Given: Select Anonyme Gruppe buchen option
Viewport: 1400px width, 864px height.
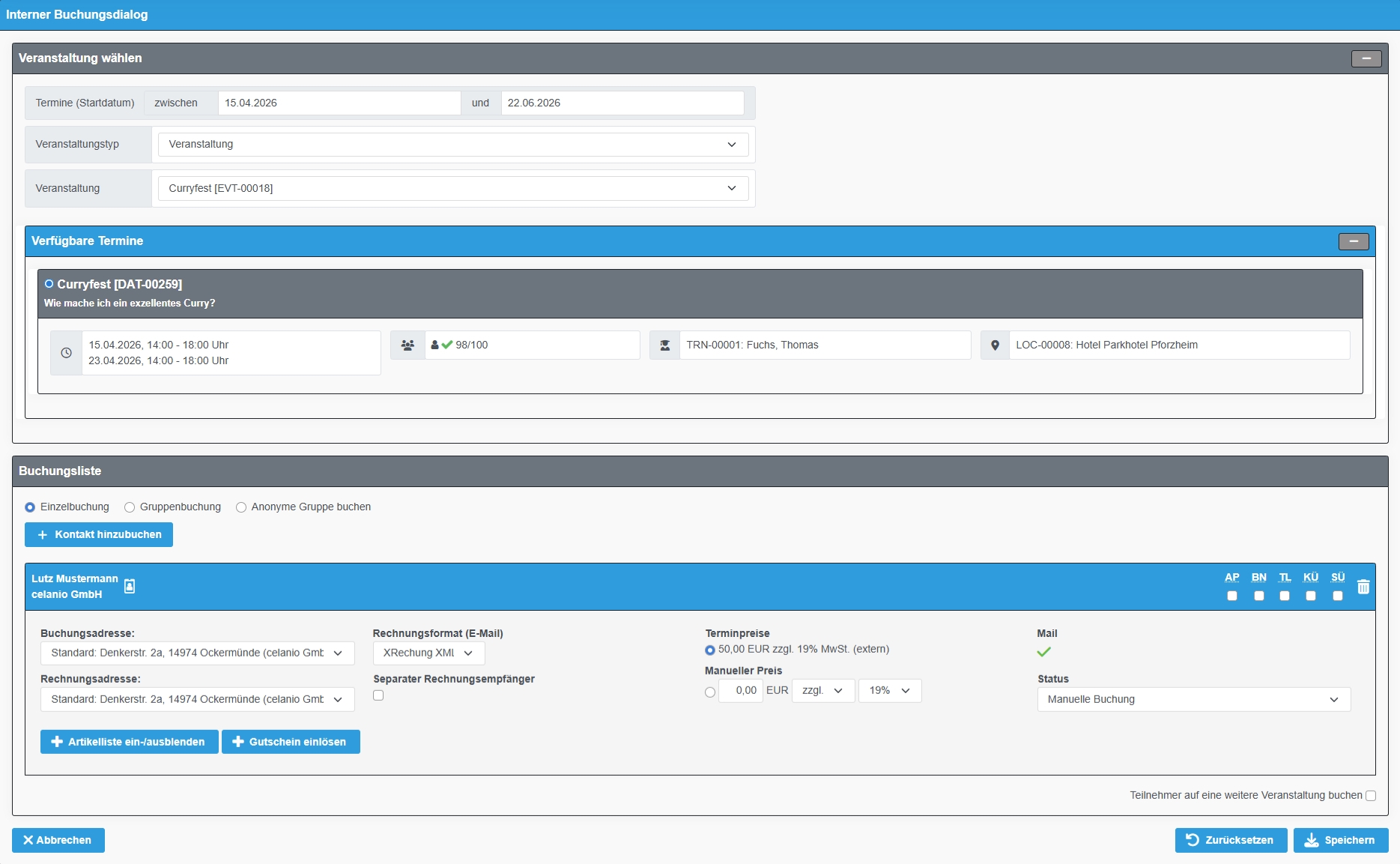Looking at the screenshot, I should tap(241, 507).
